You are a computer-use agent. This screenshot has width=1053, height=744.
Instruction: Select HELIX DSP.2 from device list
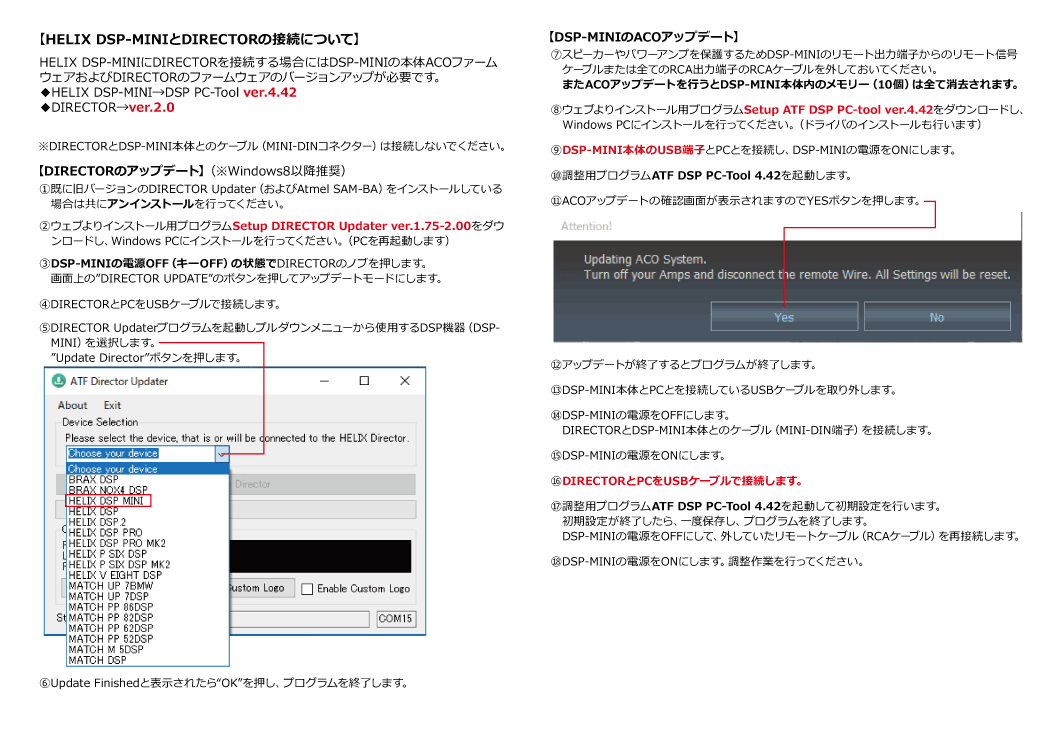[x=148, y=522]
